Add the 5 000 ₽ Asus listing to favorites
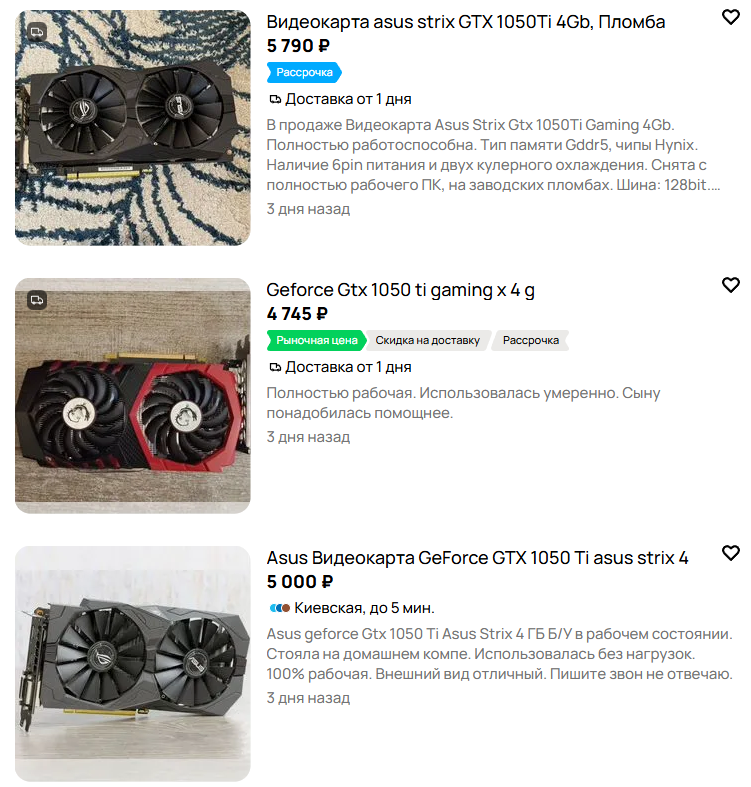 [730, 553]
